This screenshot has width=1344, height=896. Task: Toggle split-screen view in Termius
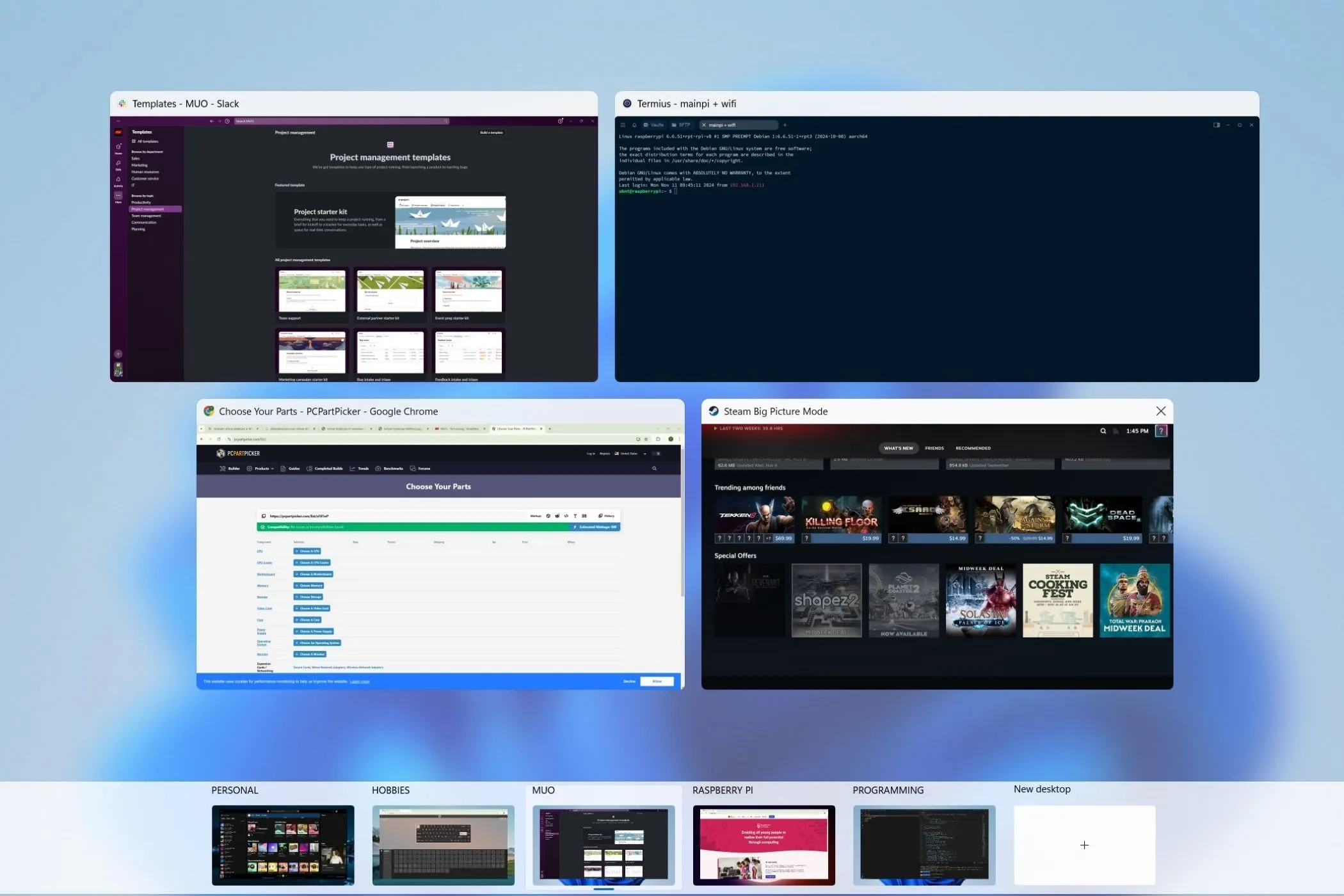(1216, 125)
